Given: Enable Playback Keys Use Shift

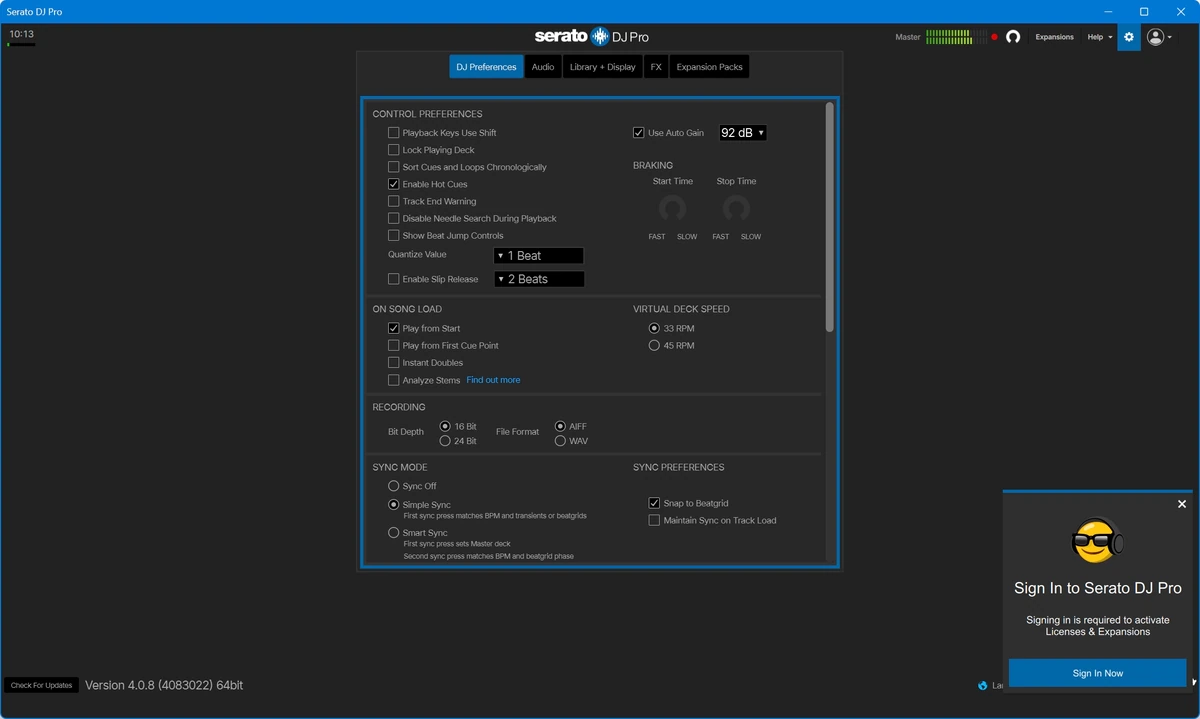Looking at the screenshot, I should [x=393, y=133].
